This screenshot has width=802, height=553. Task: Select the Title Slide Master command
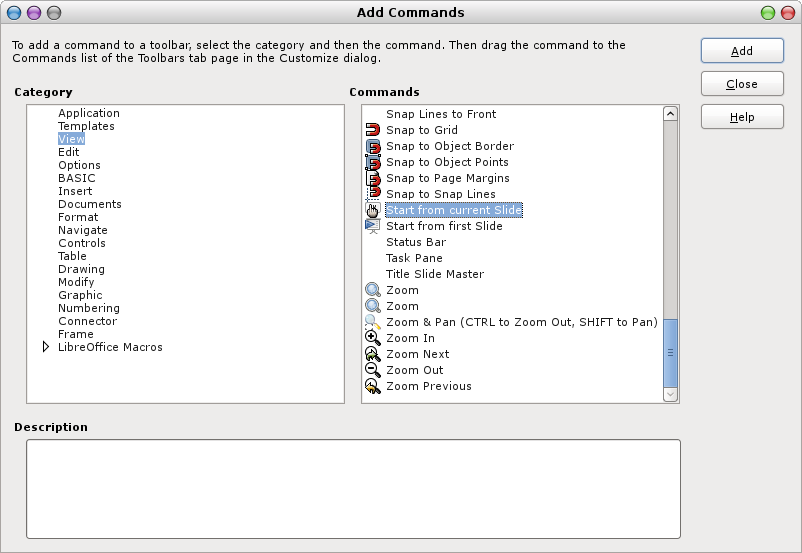435,274
